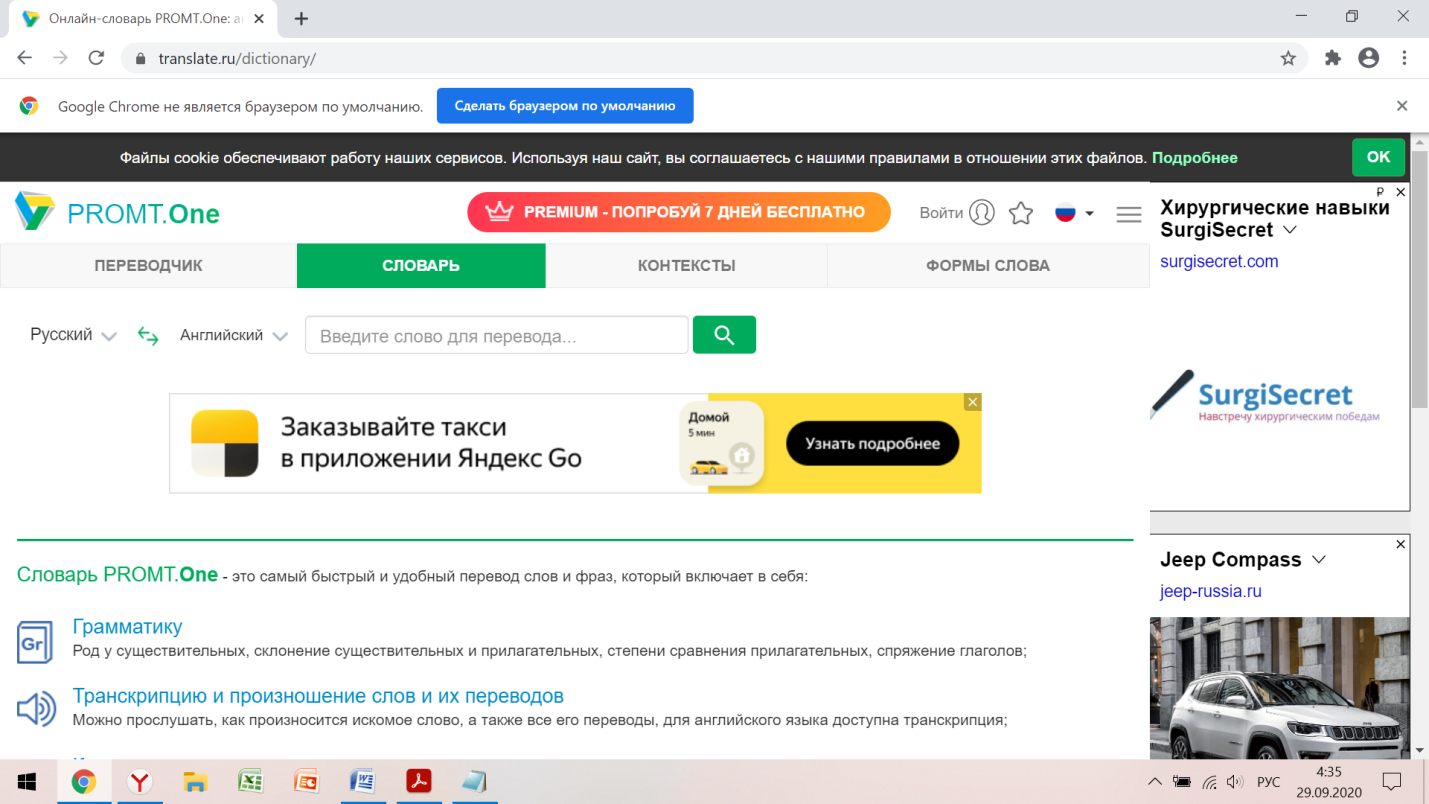Close the Yandex Go taxi banner ad

click(x=973, y=402)
